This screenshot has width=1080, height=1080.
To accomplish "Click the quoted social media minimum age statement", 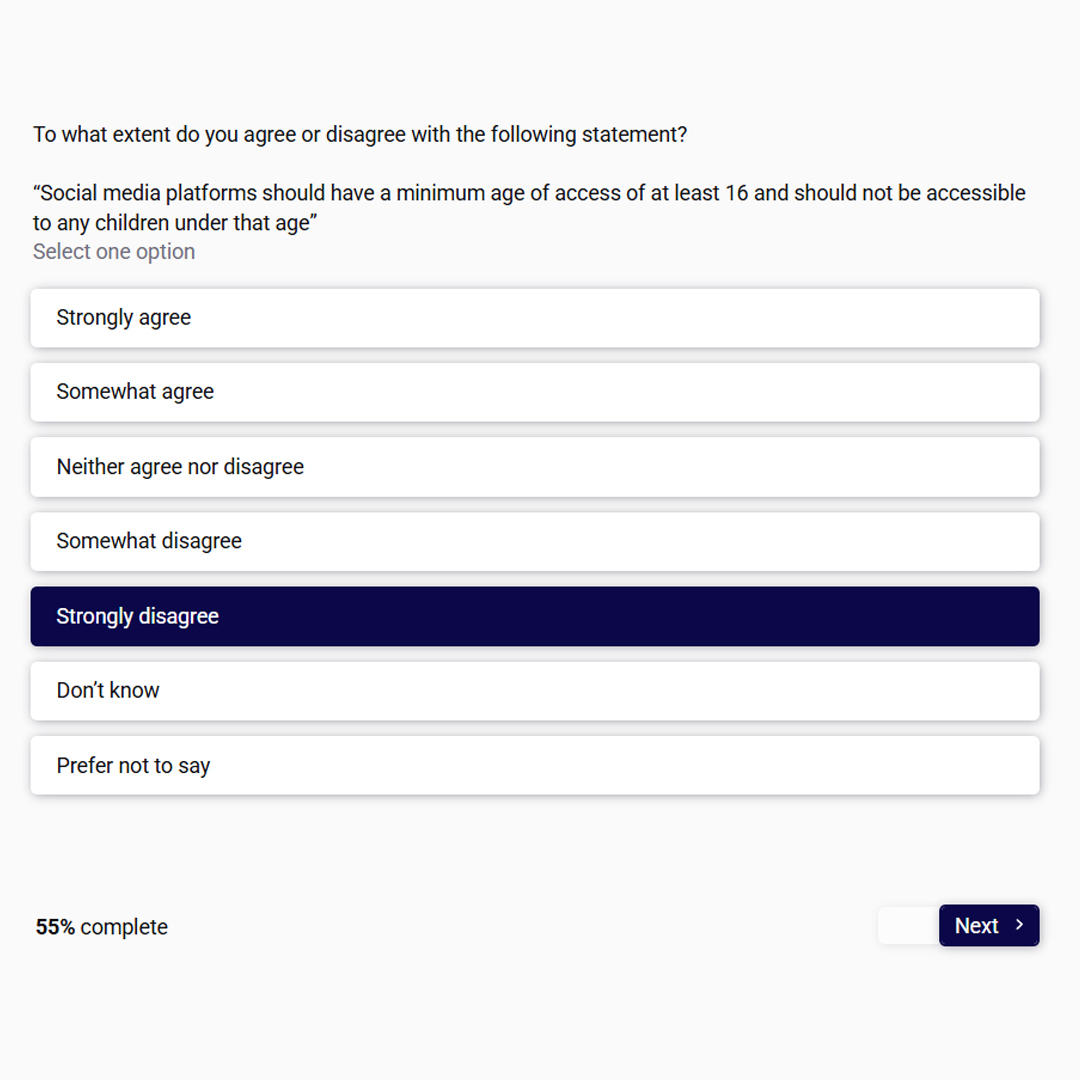I will [529, 207].
